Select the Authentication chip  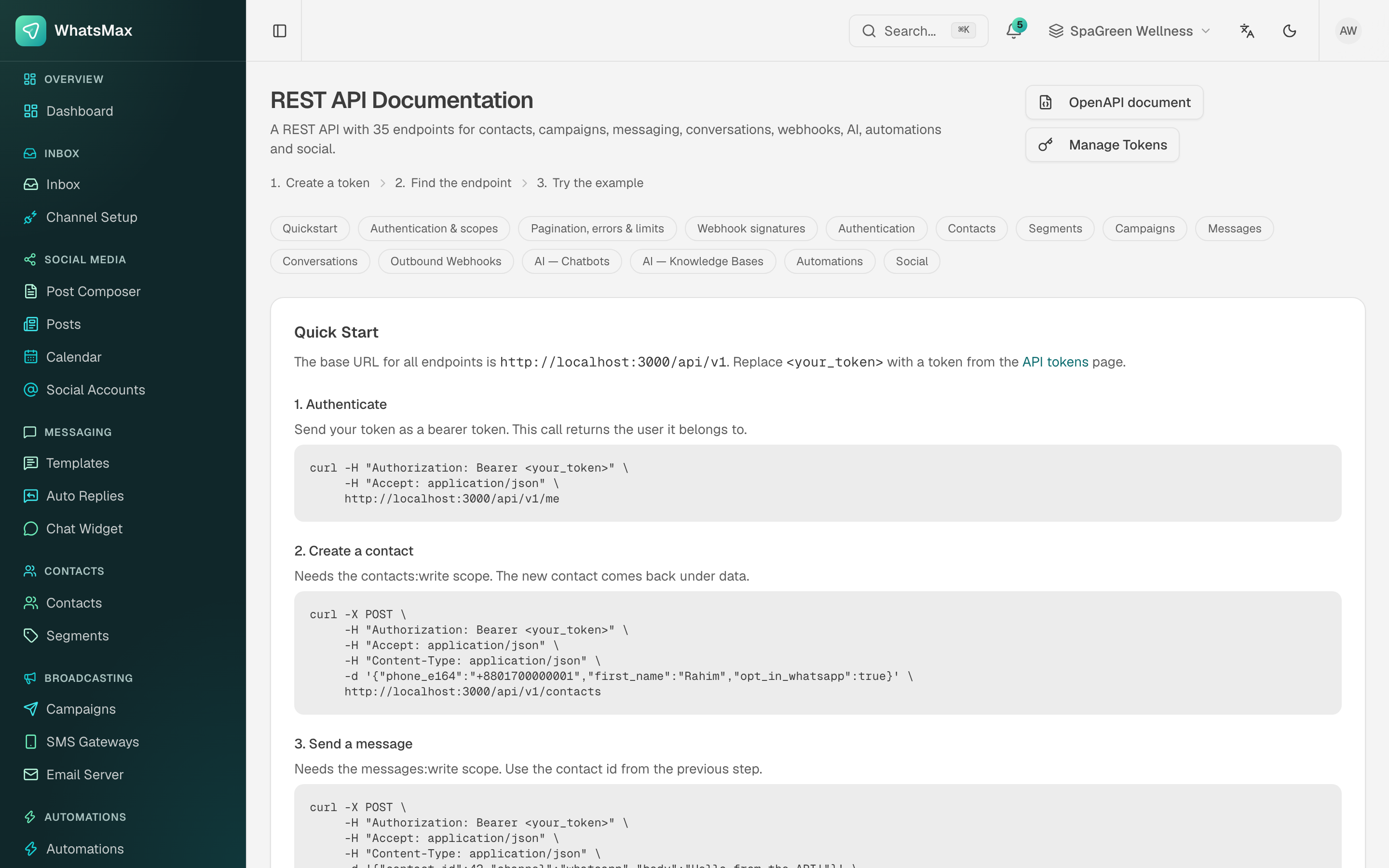(876, 229)
